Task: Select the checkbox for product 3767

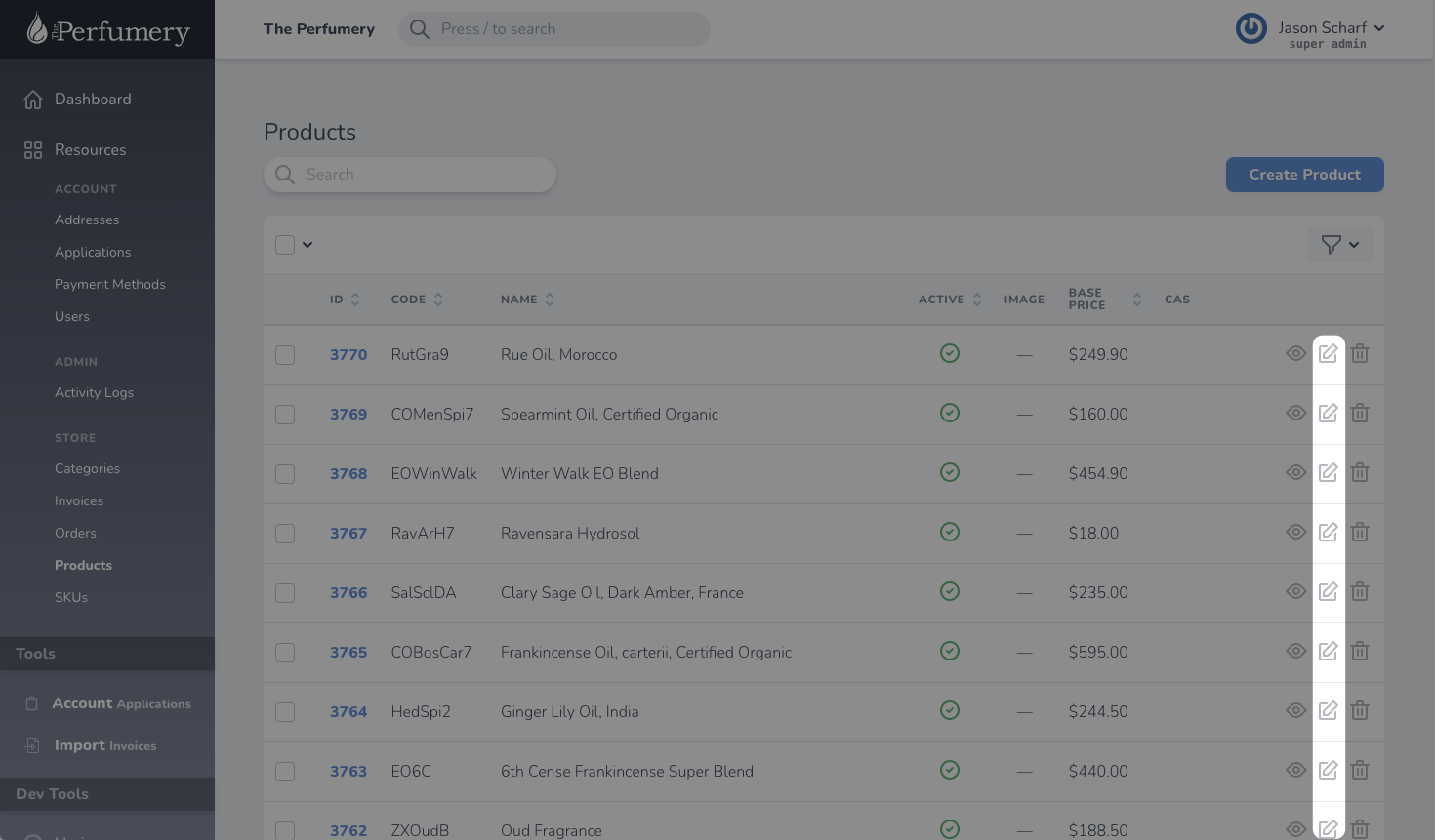Action: (285, 534)
